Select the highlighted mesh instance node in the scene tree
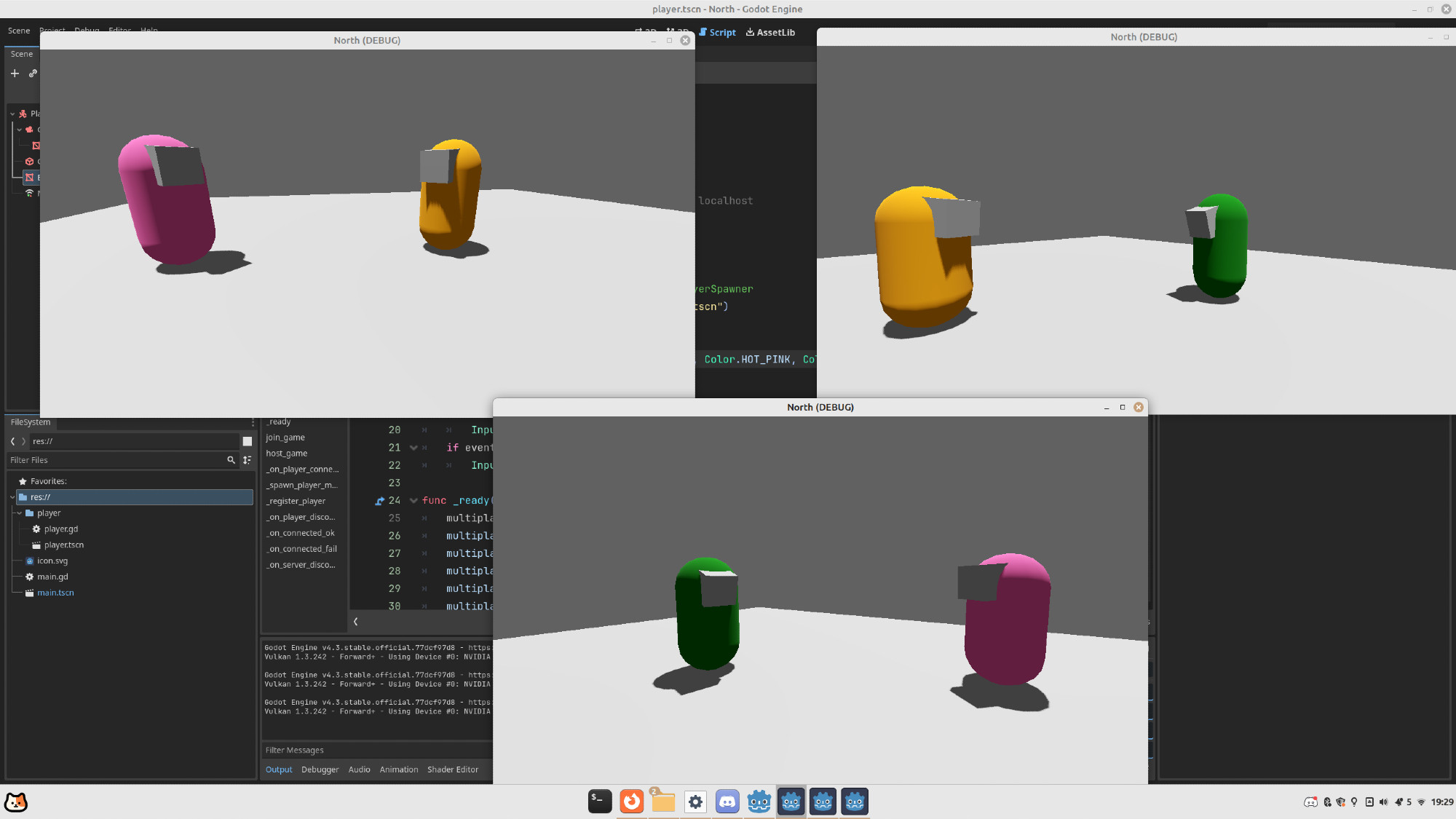Image resolution: width=1456 pixels, height=819 pixels. tap(31, 178)
